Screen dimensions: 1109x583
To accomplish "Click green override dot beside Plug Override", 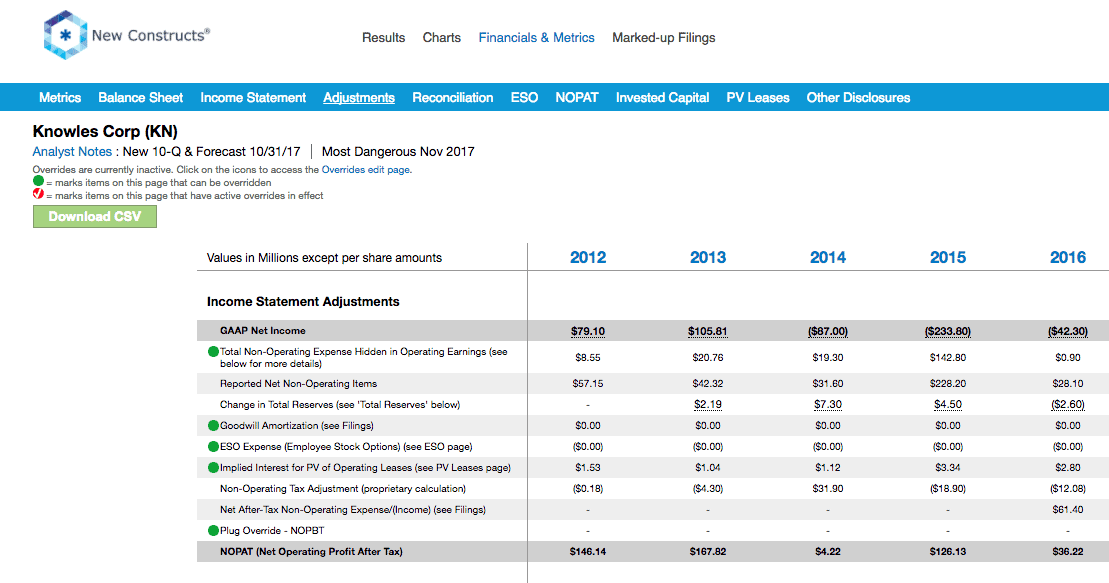I will (x=213, y=531).
